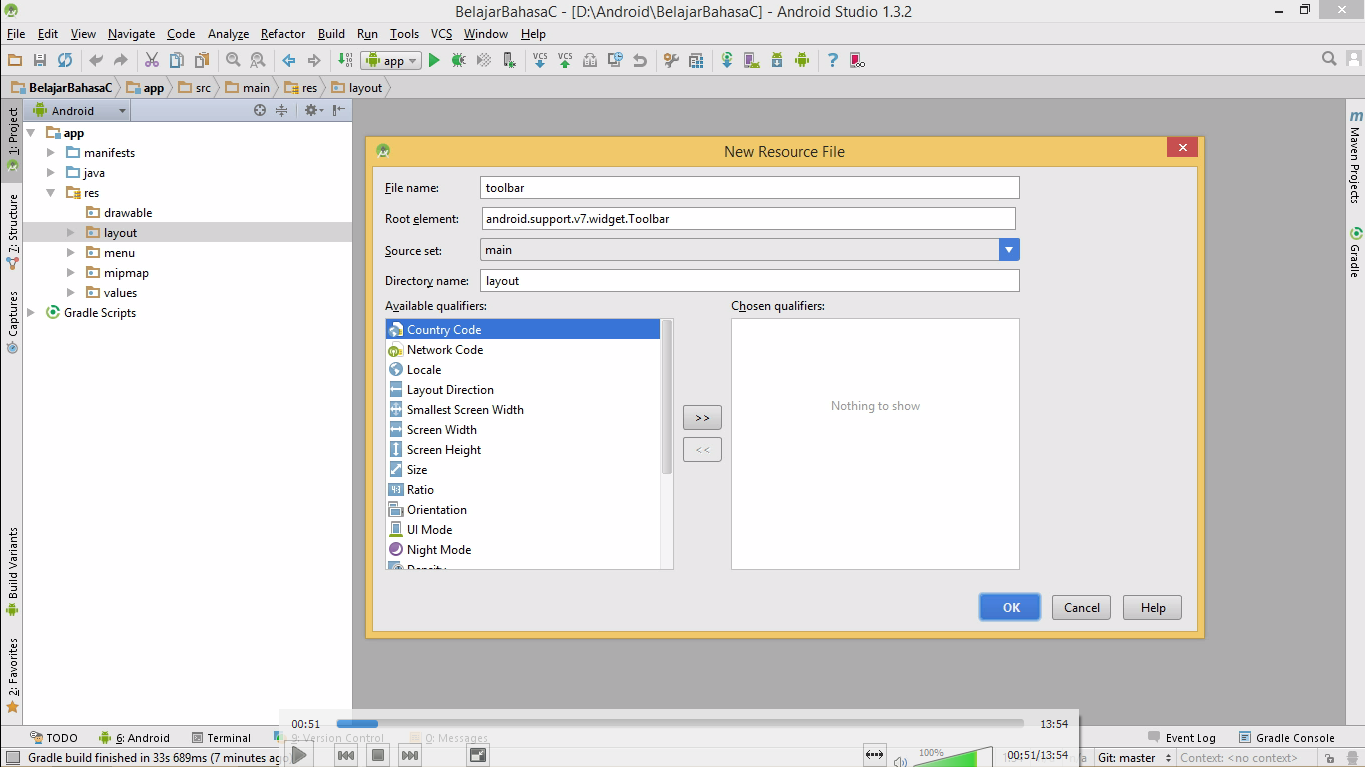Click the Undo arrow in the toolbar
The height and width of the screenshot is (767, 1365).
(639, 60)
